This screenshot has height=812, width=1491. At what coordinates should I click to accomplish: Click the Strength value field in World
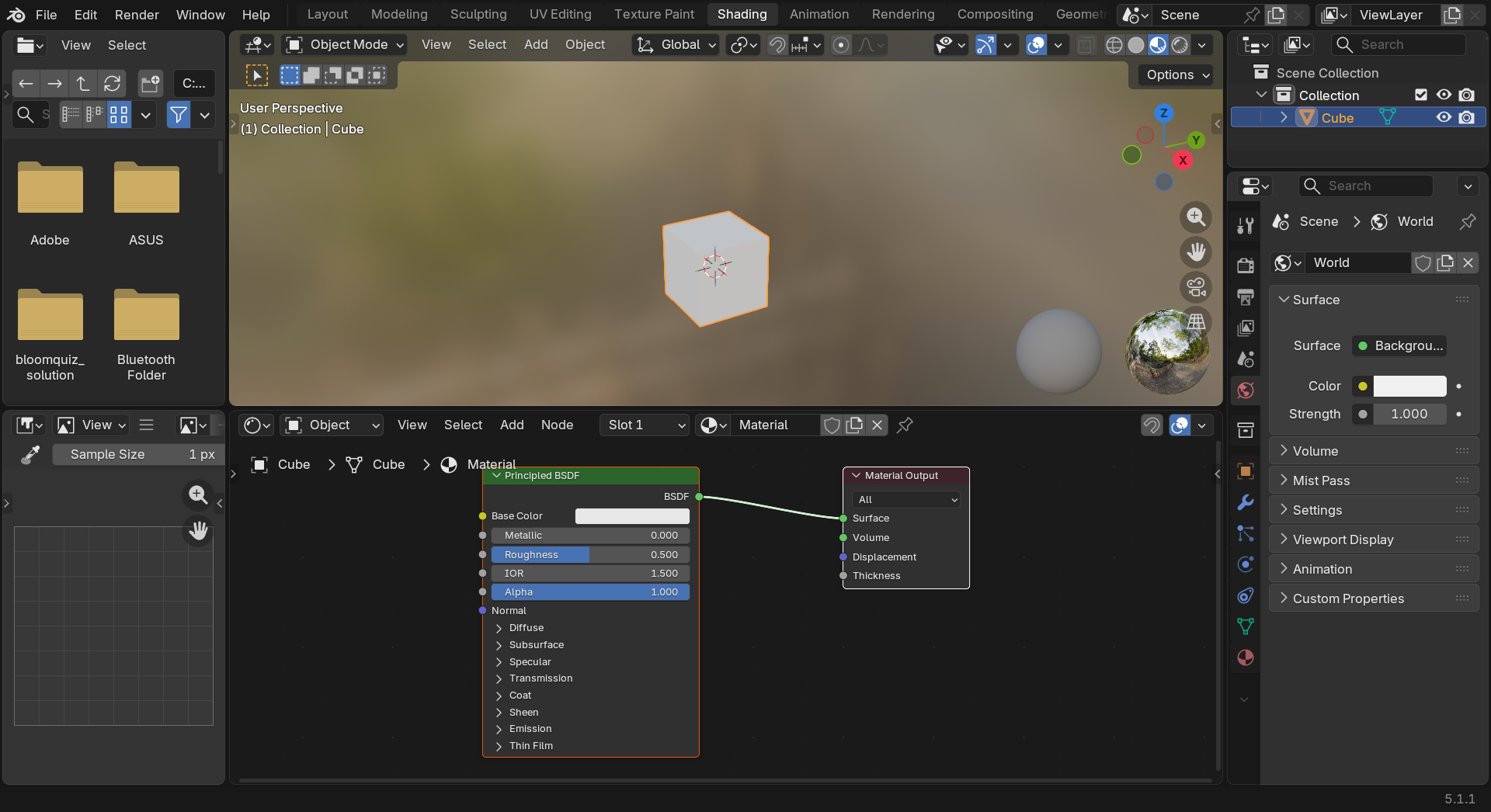[x=1409, y=414]
